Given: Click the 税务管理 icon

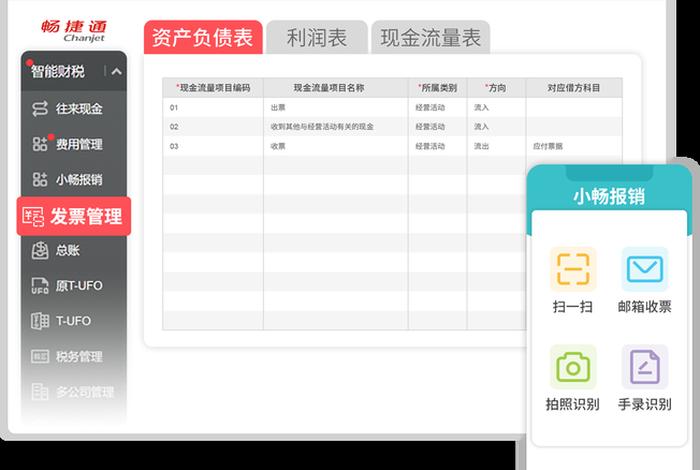Looking at the screenshot, I should [40, 356].
